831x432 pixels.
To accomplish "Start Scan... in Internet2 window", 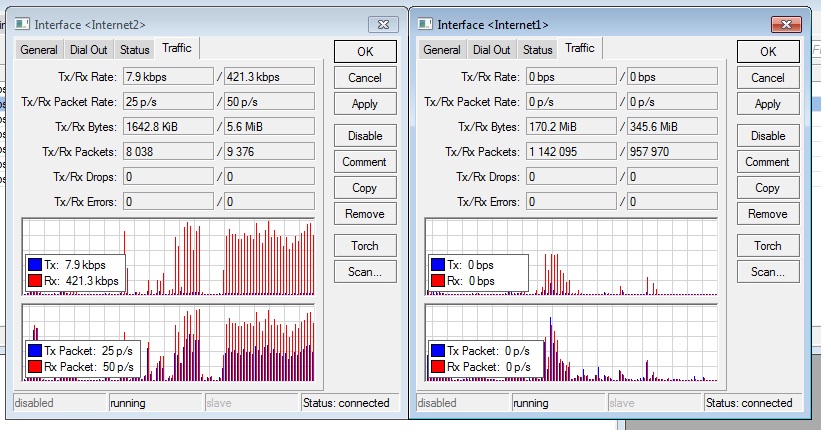I will pos(365,271).
